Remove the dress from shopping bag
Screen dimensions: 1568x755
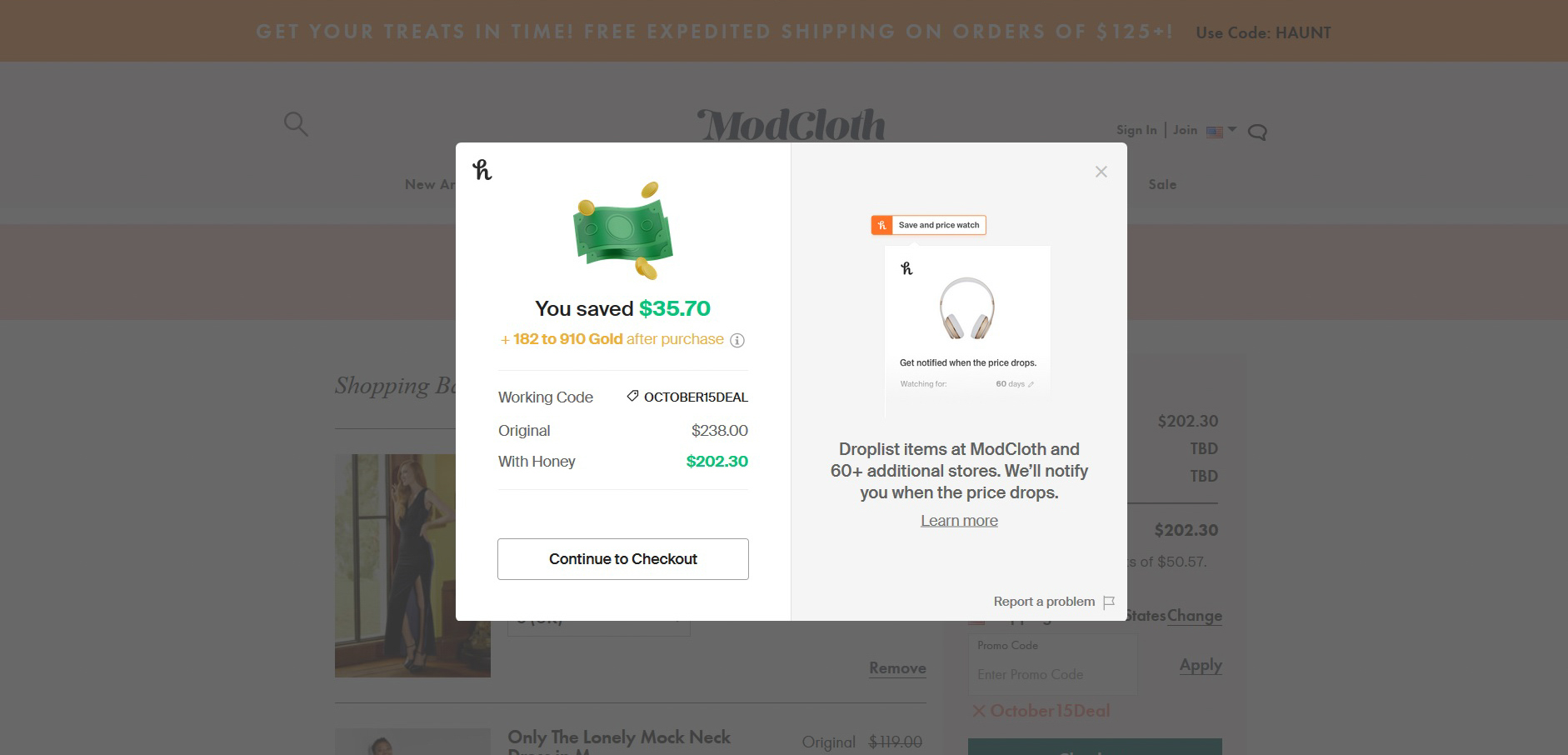pyautogui.click(x=897, y=668)
